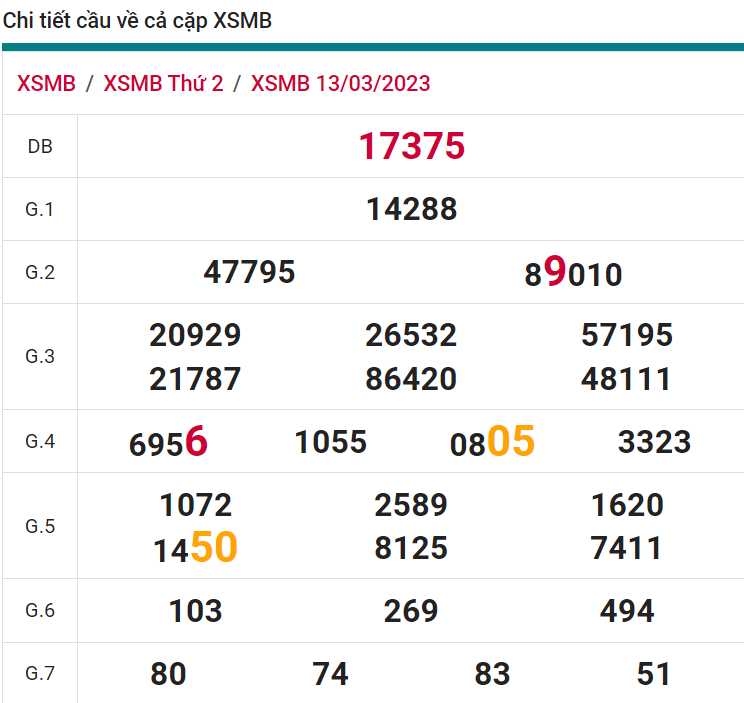Select the G.4 number 3323

(x=654, y=442)
